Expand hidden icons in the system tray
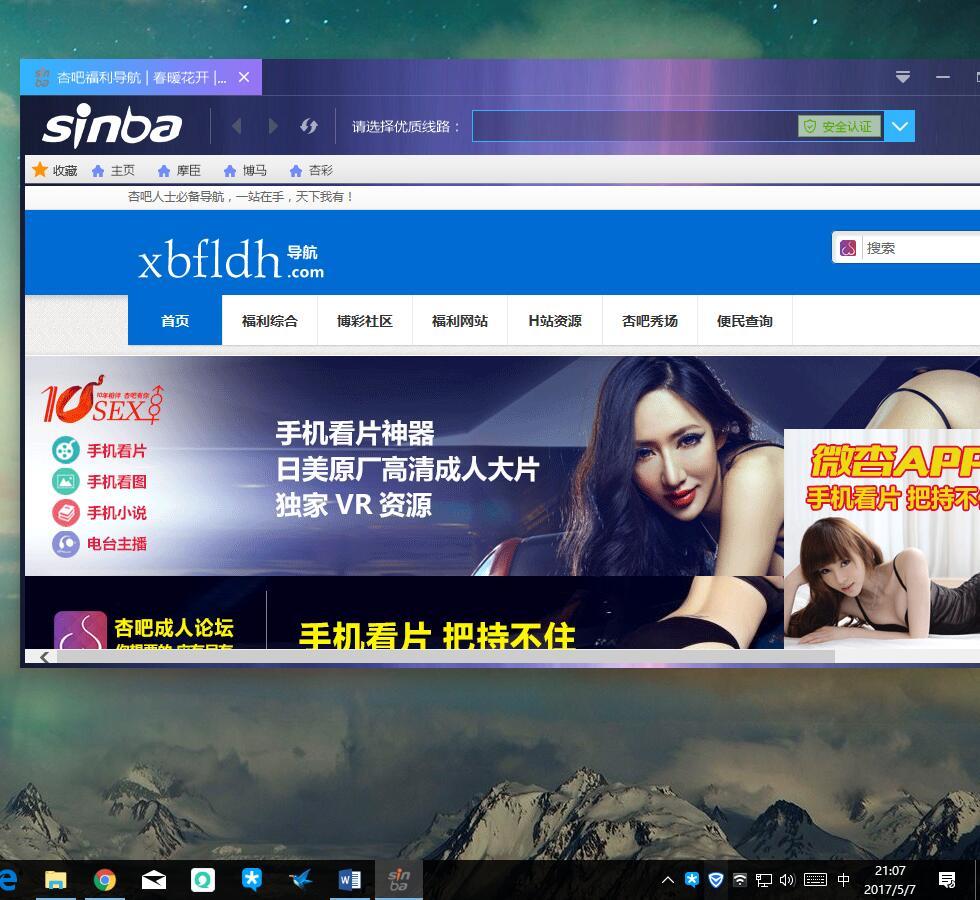Viewport: 980px width, 900px height. 667,879
